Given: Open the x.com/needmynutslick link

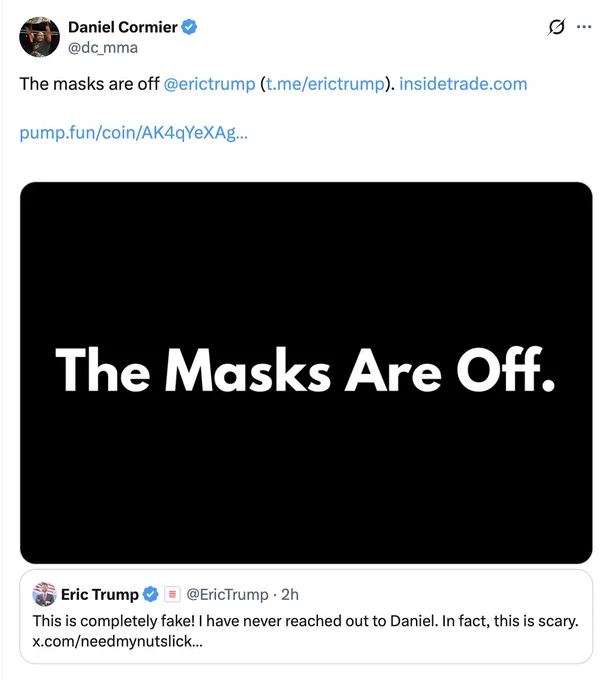Looking at the screenshot, I should point(117,641).
